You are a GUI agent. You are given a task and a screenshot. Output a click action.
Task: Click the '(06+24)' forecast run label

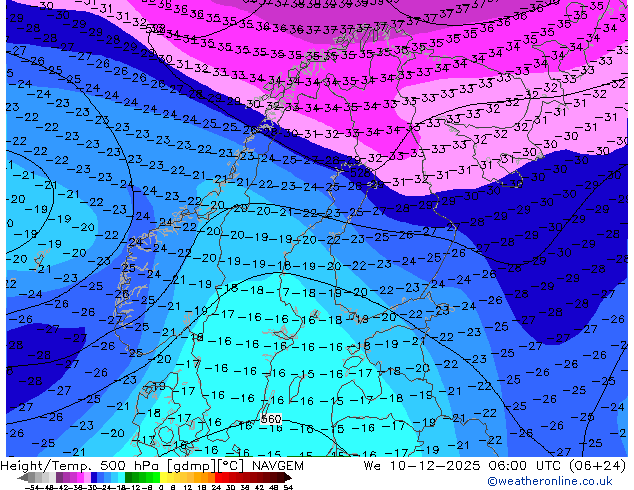click(597, 466)
